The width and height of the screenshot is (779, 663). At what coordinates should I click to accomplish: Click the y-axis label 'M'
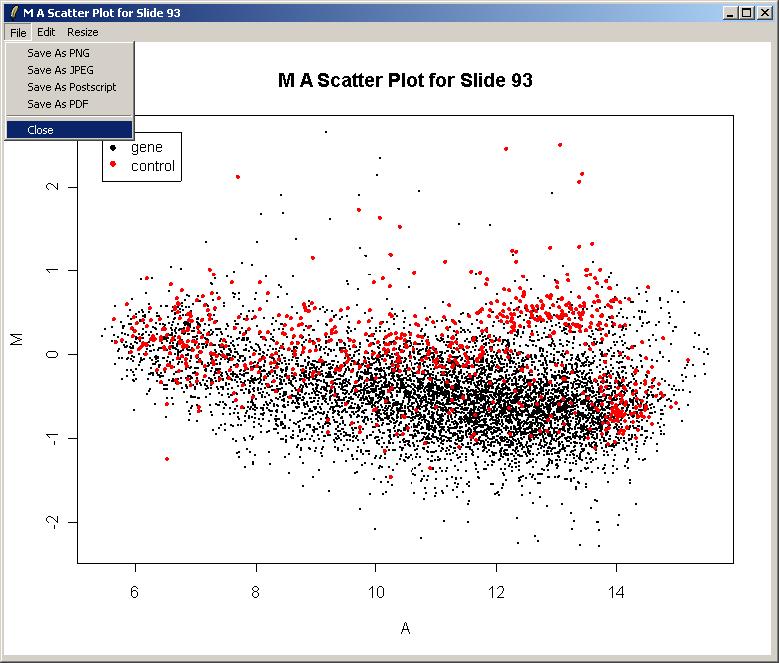pos(17,339)
